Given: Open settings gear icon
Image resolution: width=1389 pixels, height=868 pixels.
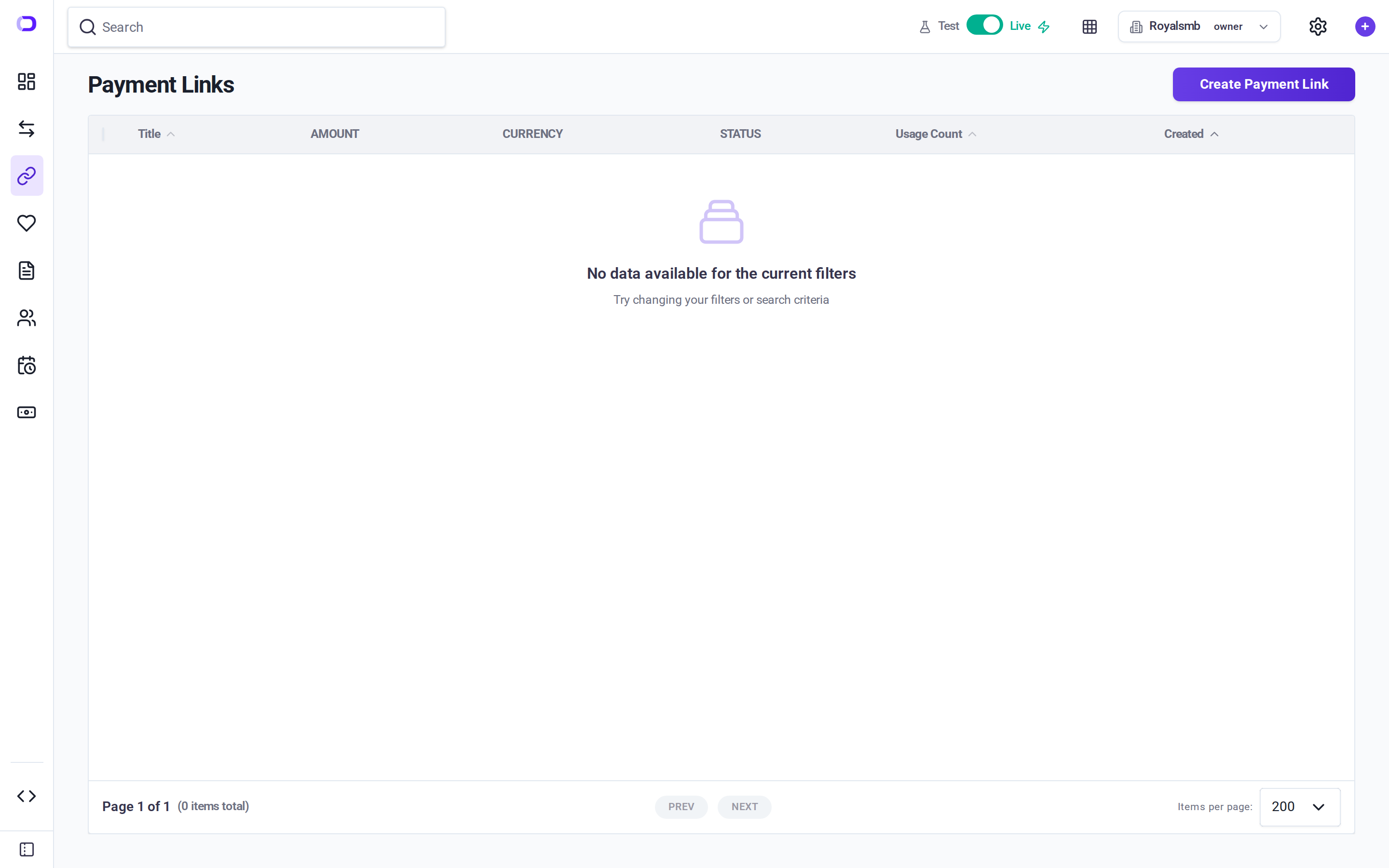Looking at the screenshot, I should pos(1318,27).
